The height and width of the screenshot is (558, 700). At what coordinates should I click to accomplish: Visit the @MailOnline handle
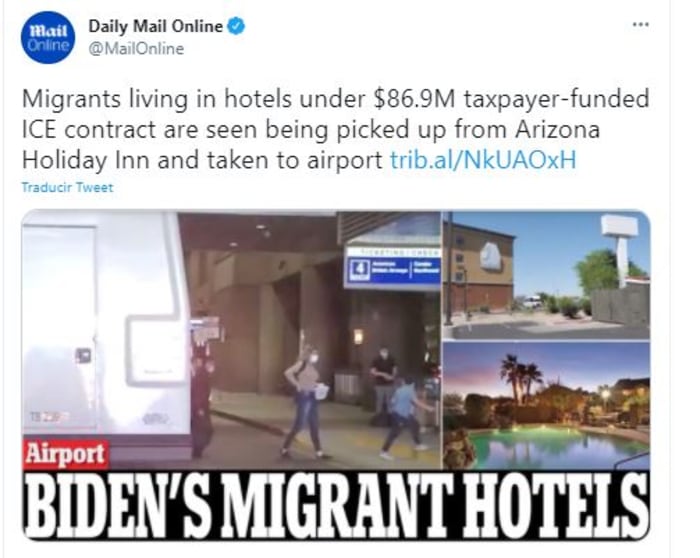click(136, 49)
